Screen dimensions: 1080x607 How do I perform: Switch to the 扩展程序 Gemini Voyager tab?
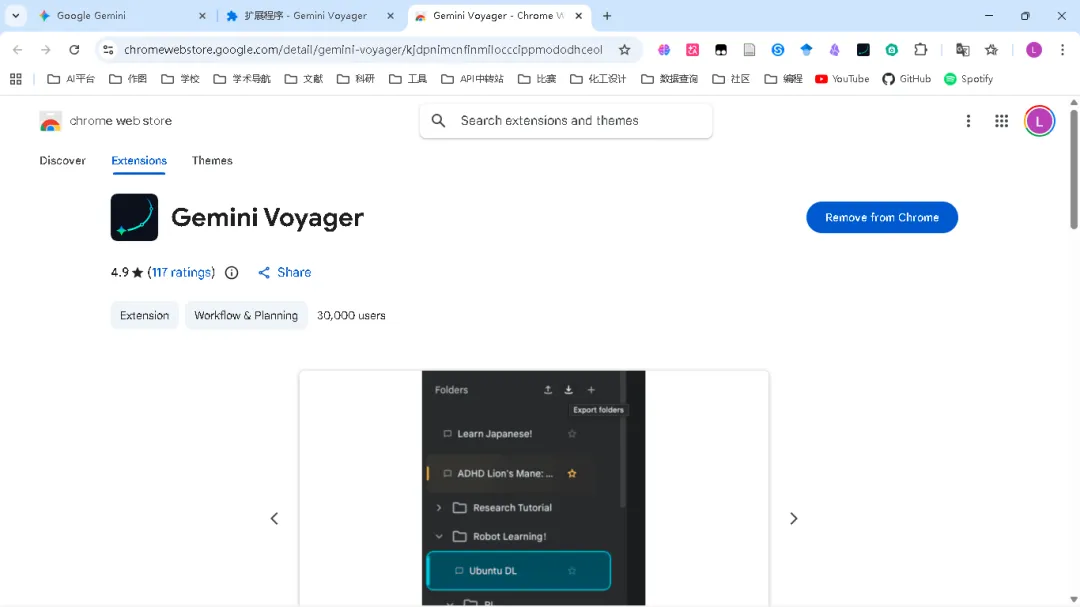tap(310, 16)
